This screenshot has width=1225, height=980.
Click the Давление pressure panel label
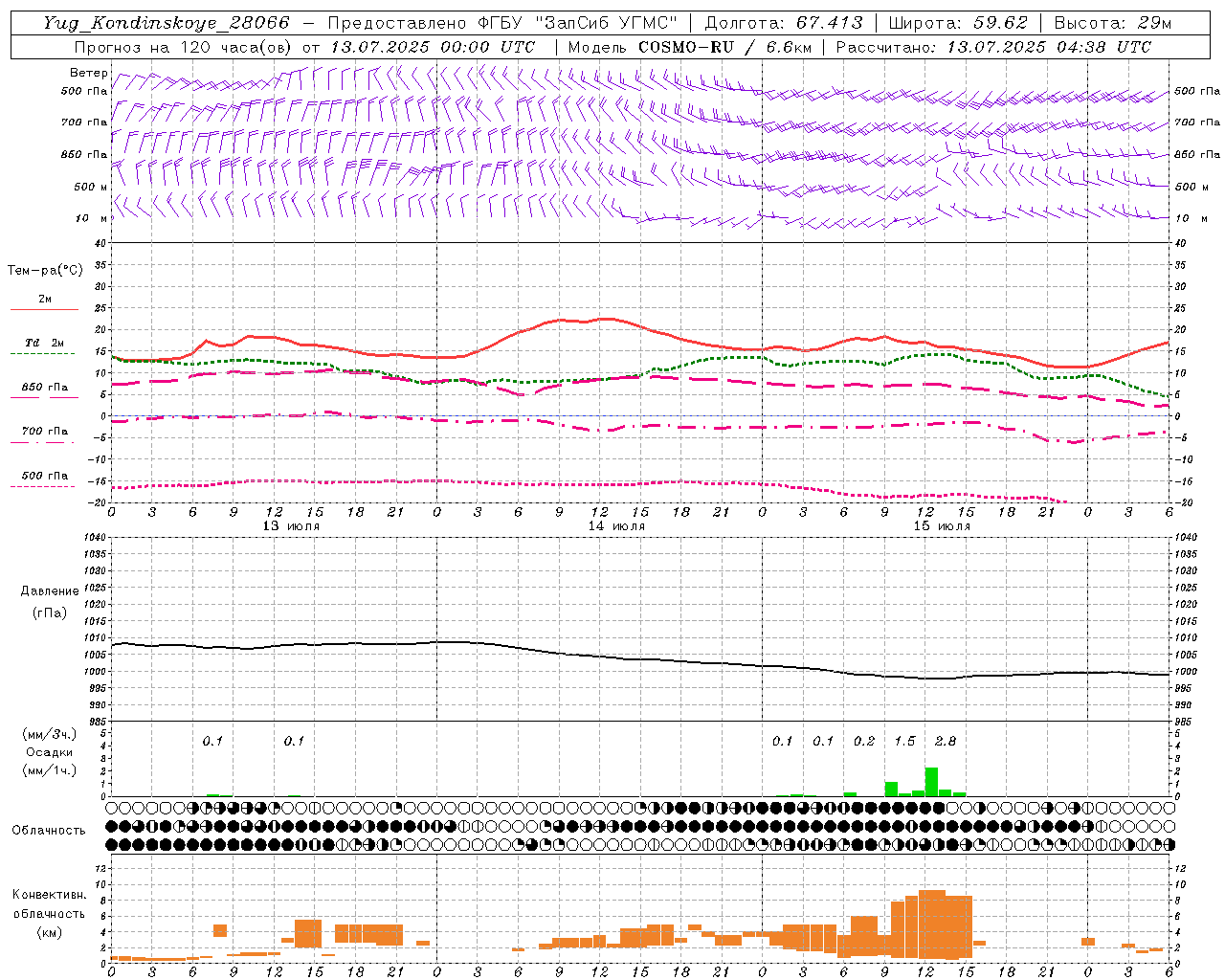[50, 591]
